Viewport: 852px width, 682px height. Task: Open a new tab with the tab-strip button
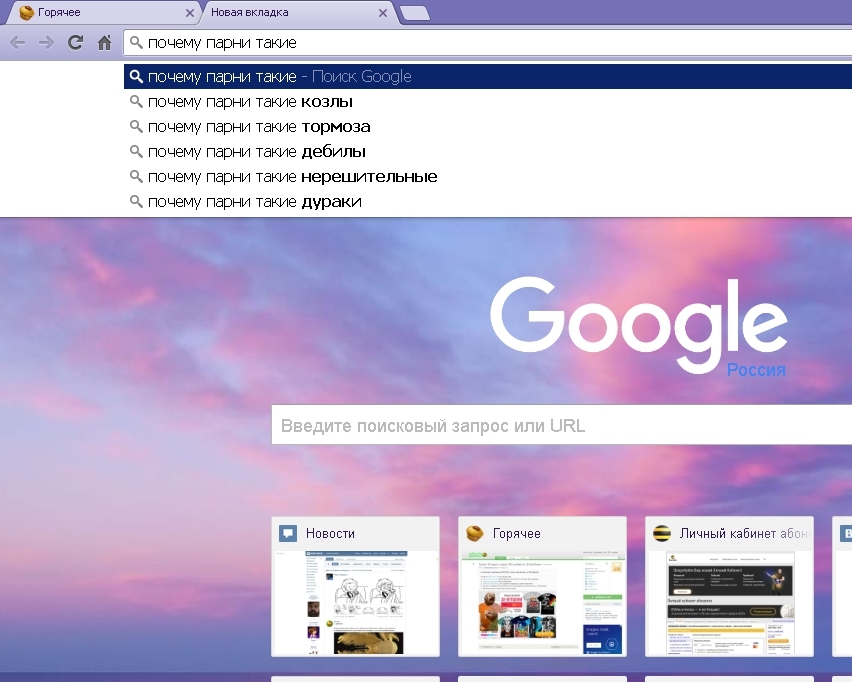click(415, 13)
